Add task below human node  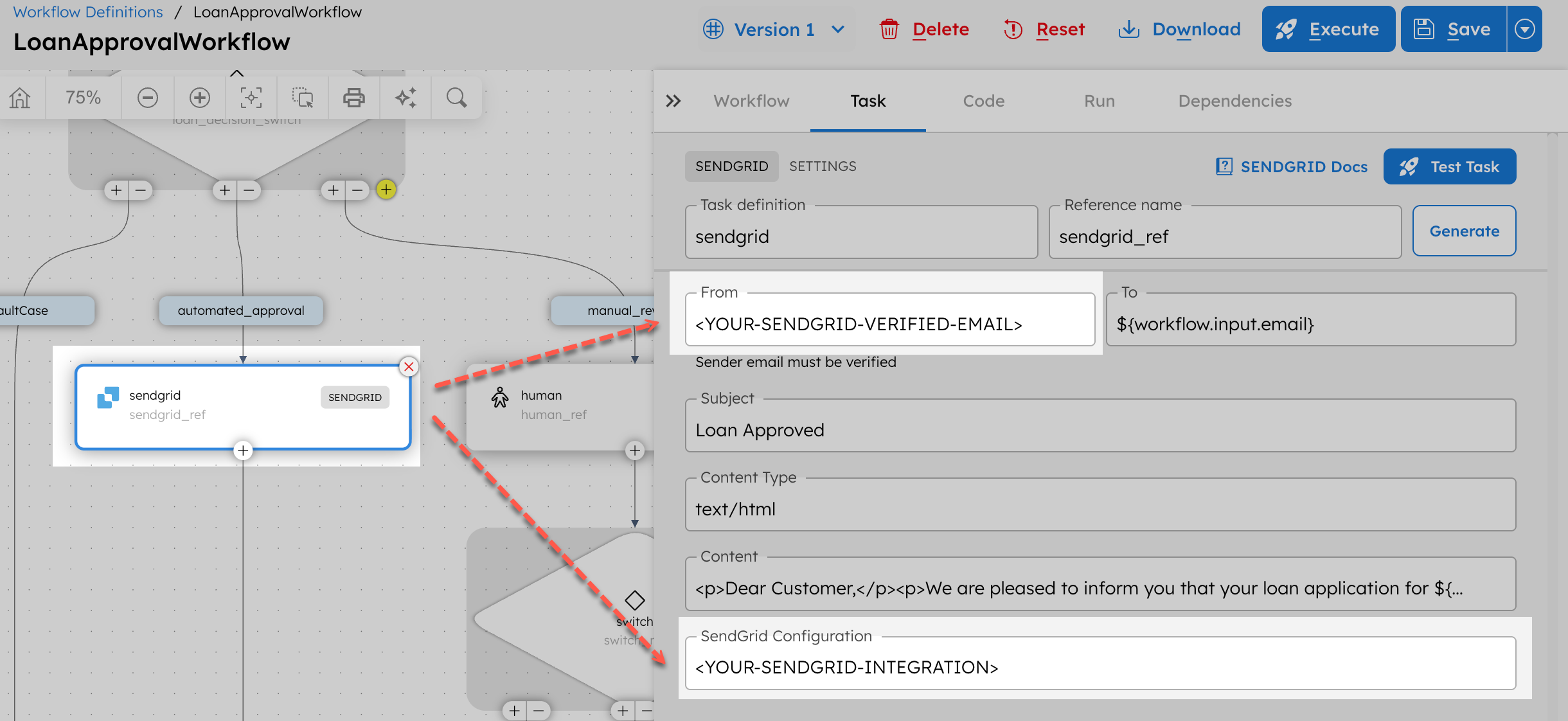point(635,450)
